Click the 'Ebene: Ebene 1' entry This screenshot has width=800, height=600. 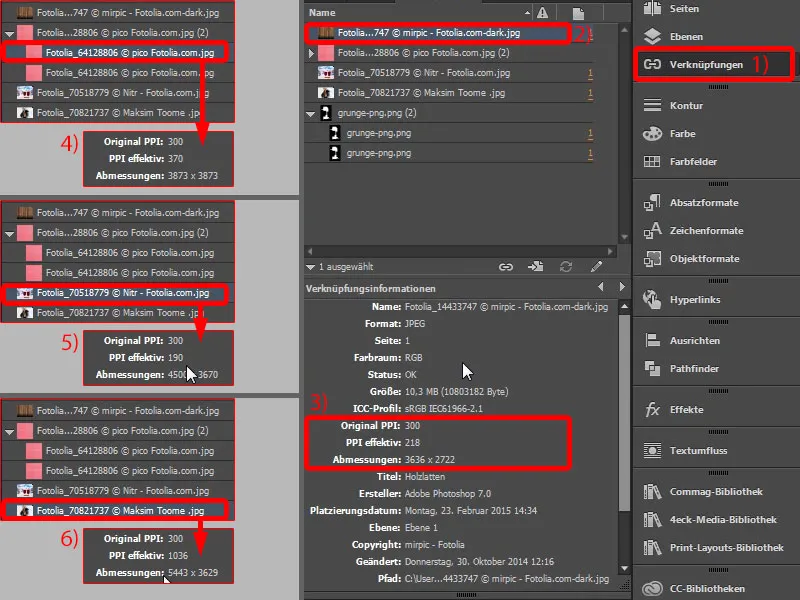pos(403,528)
